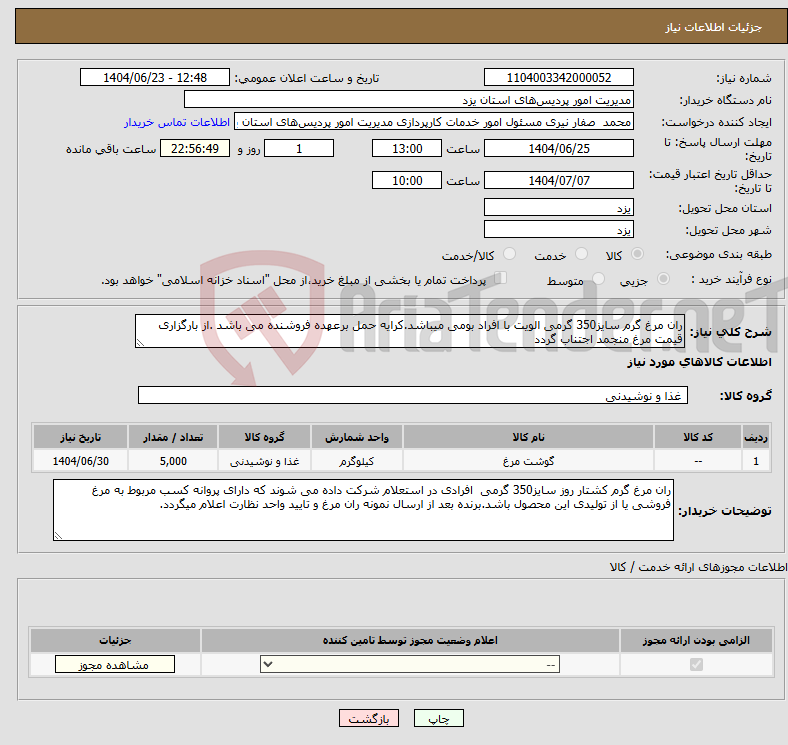The width and height of the screenshot is (788, 745).
Task: Toggle the Islamic treasury payment checkbox
Action: (501, 277)
